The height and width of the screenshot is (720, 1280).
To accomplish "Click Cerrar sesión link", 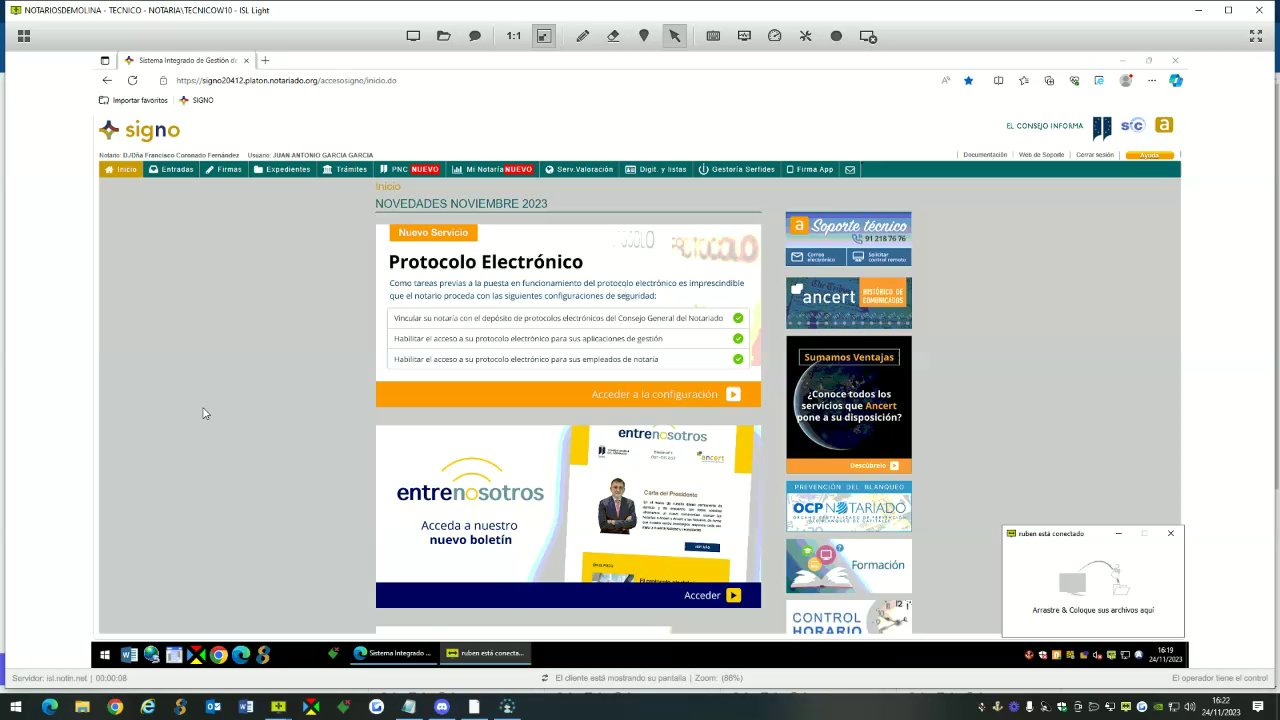I will click(1095, 155).
